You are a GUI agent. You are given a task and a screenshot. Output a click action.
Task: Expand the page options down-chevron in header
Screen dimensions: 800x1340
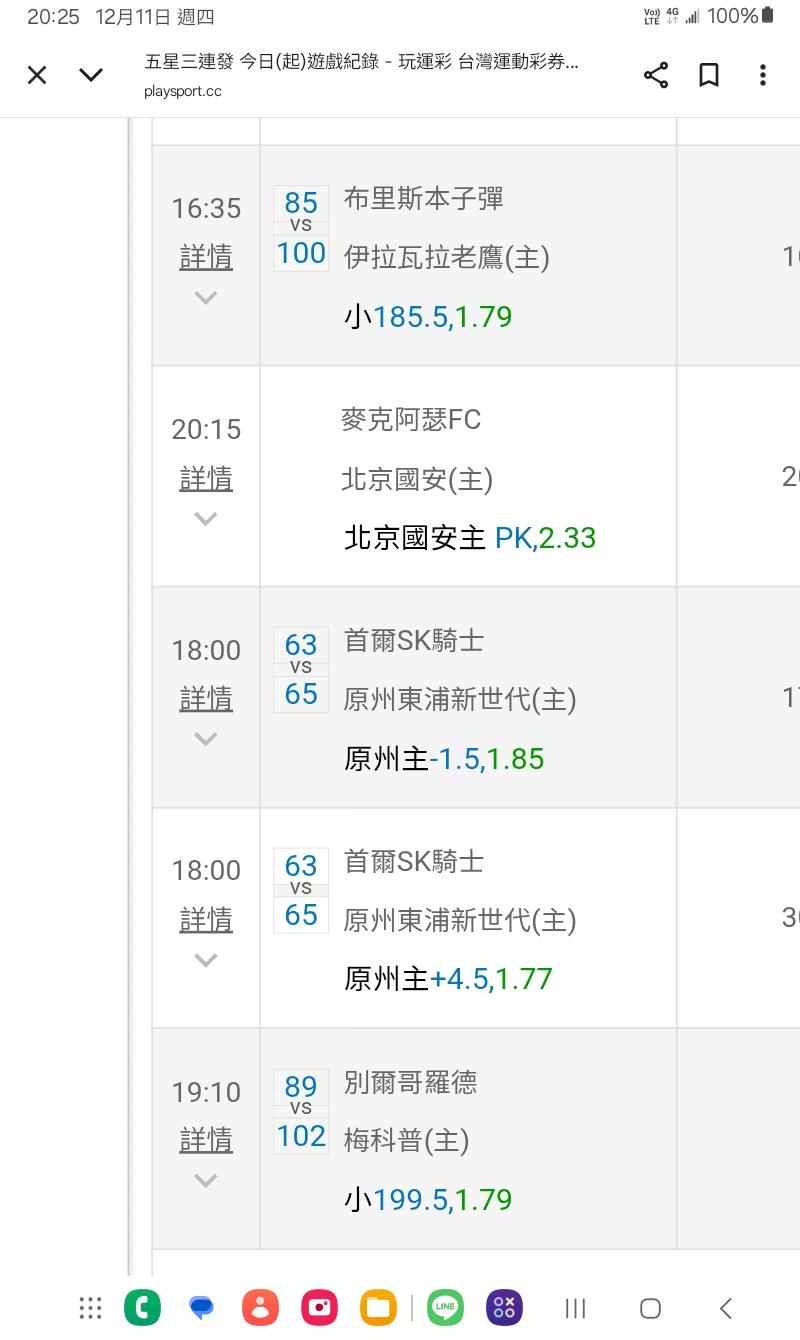91,75
